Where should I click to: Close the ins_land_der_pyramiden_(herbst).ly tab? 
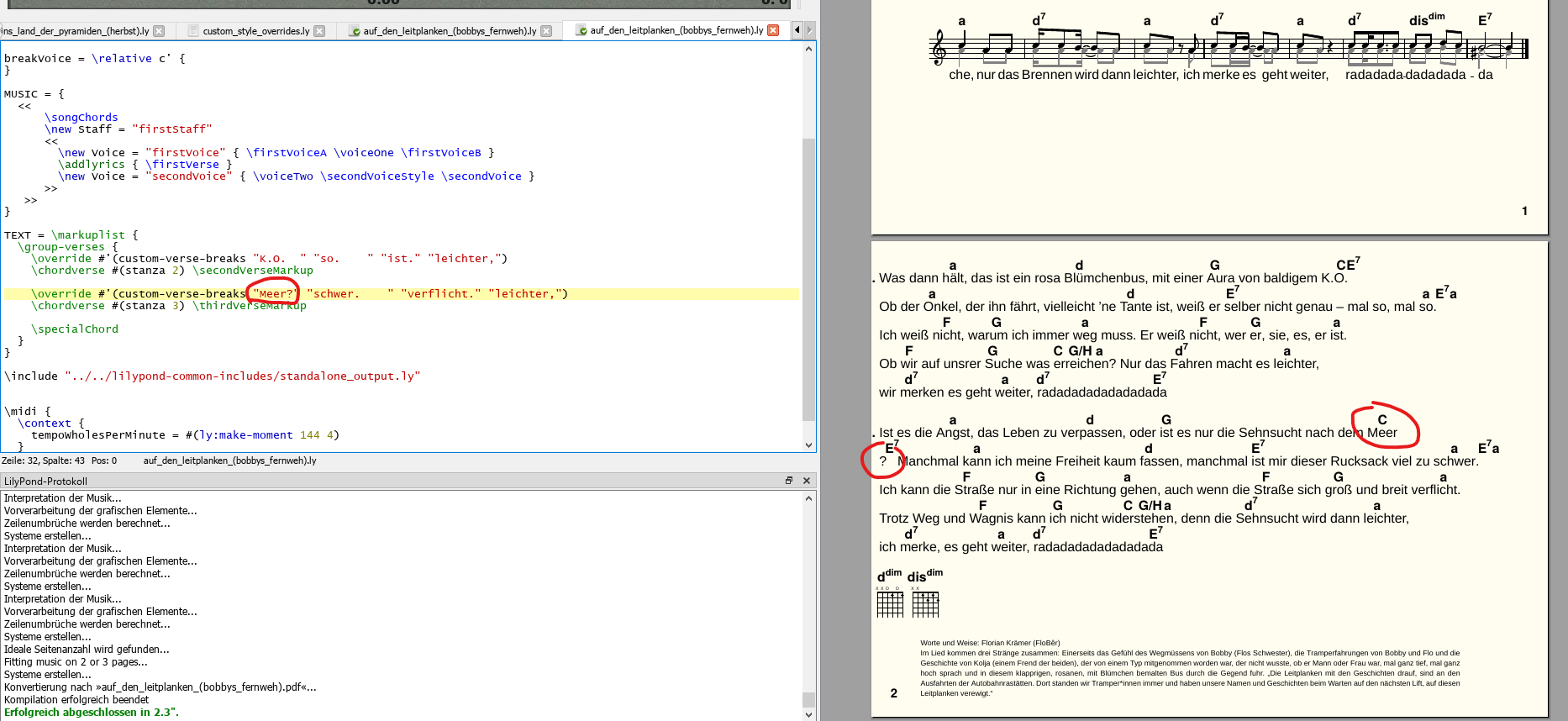[159, 31]
